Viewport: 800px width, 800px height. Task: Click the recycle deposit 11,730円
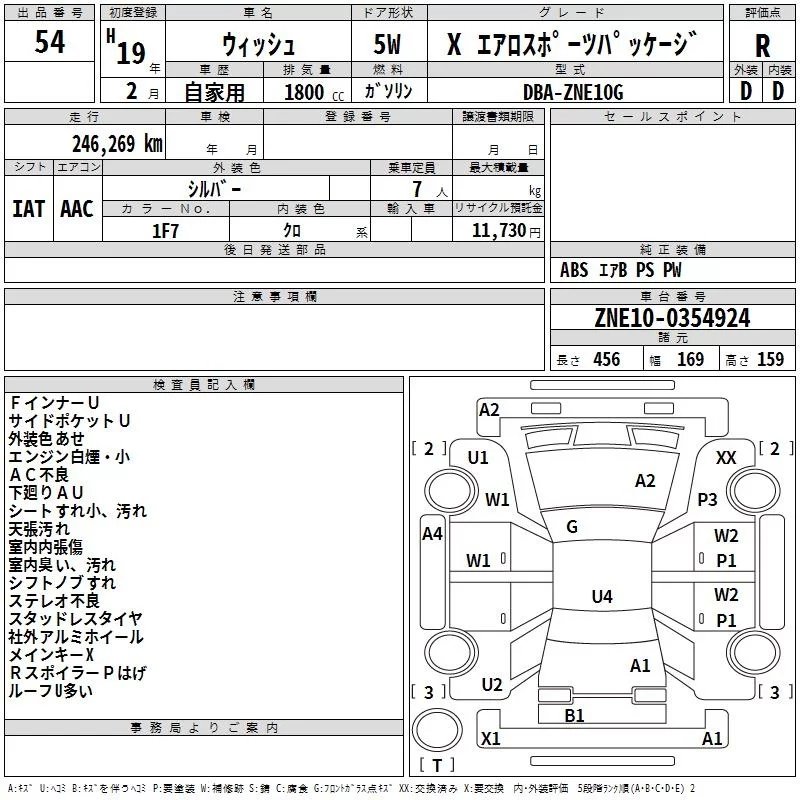click(x=506, y=230)
